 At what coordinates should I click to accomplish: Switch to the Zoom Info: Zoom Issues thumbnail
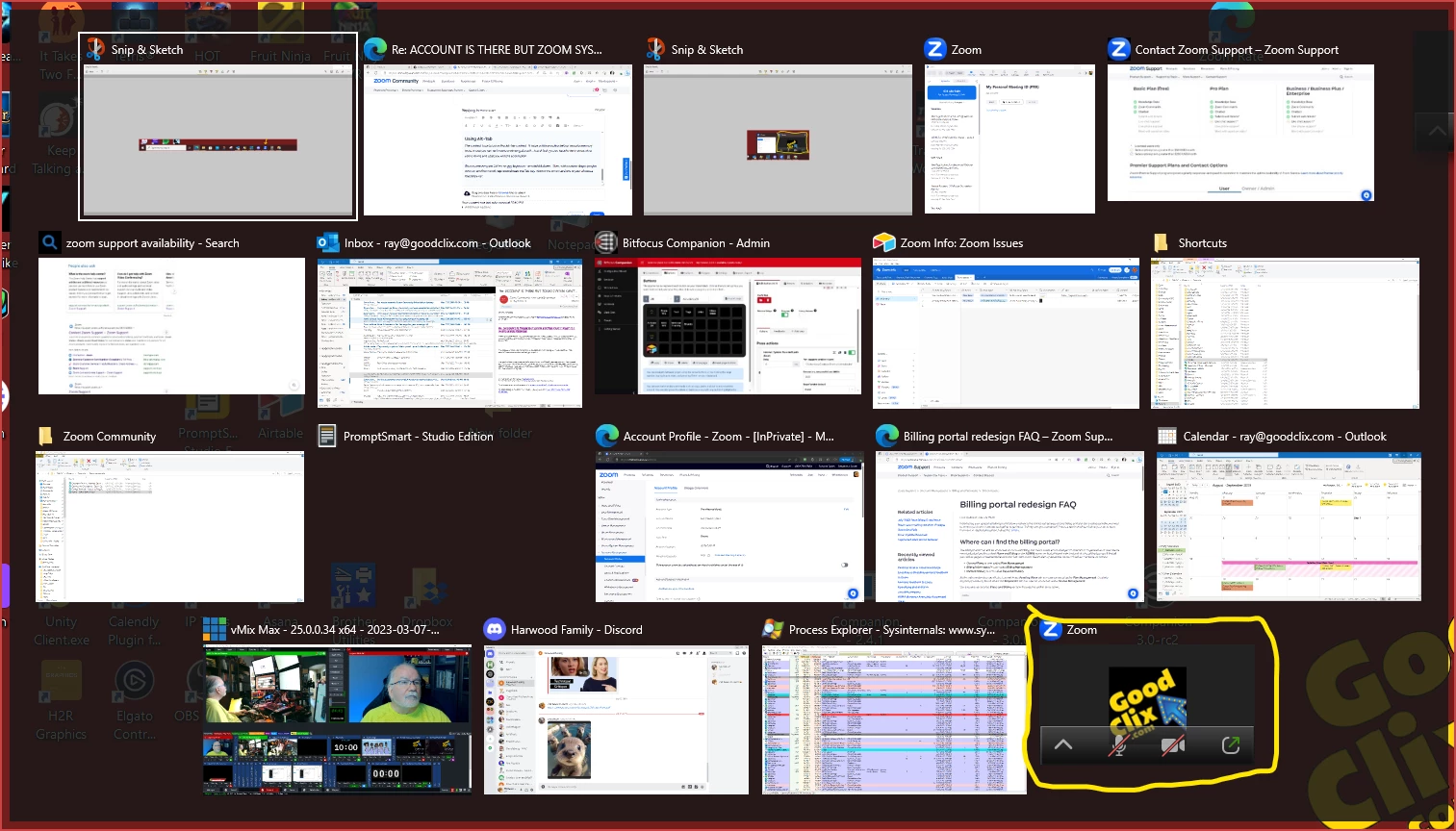(1006, 333)
